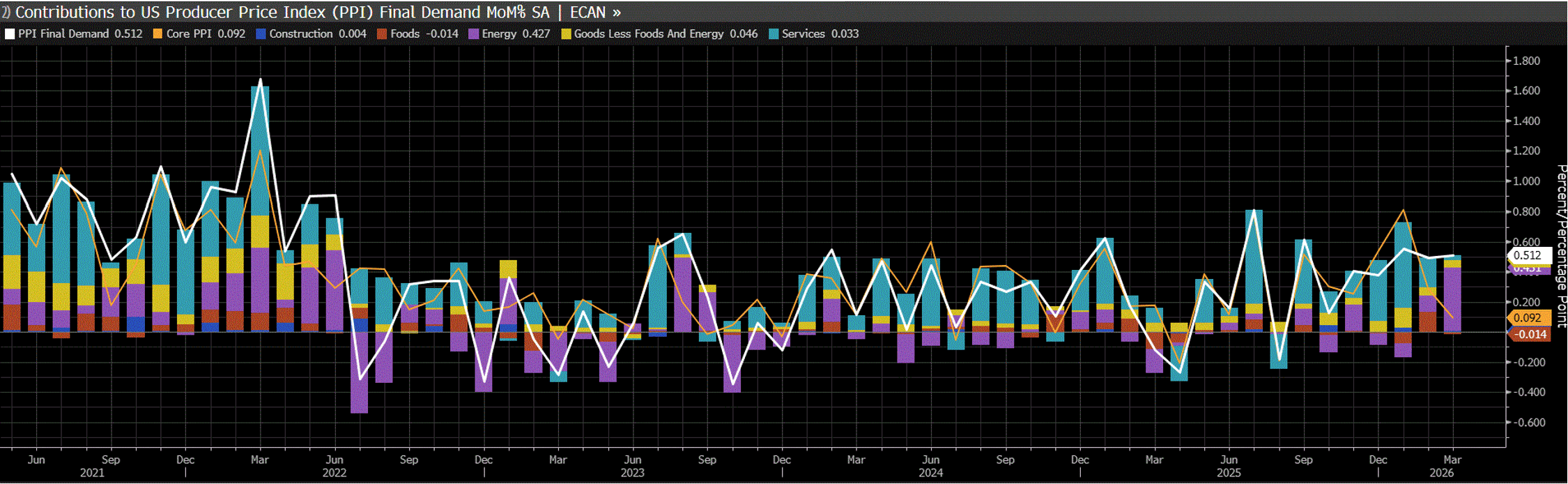Viewport: 1568px width, 484px height.
Task: Click the red -0.014 axis value tag
Action: coord(1528,335)
